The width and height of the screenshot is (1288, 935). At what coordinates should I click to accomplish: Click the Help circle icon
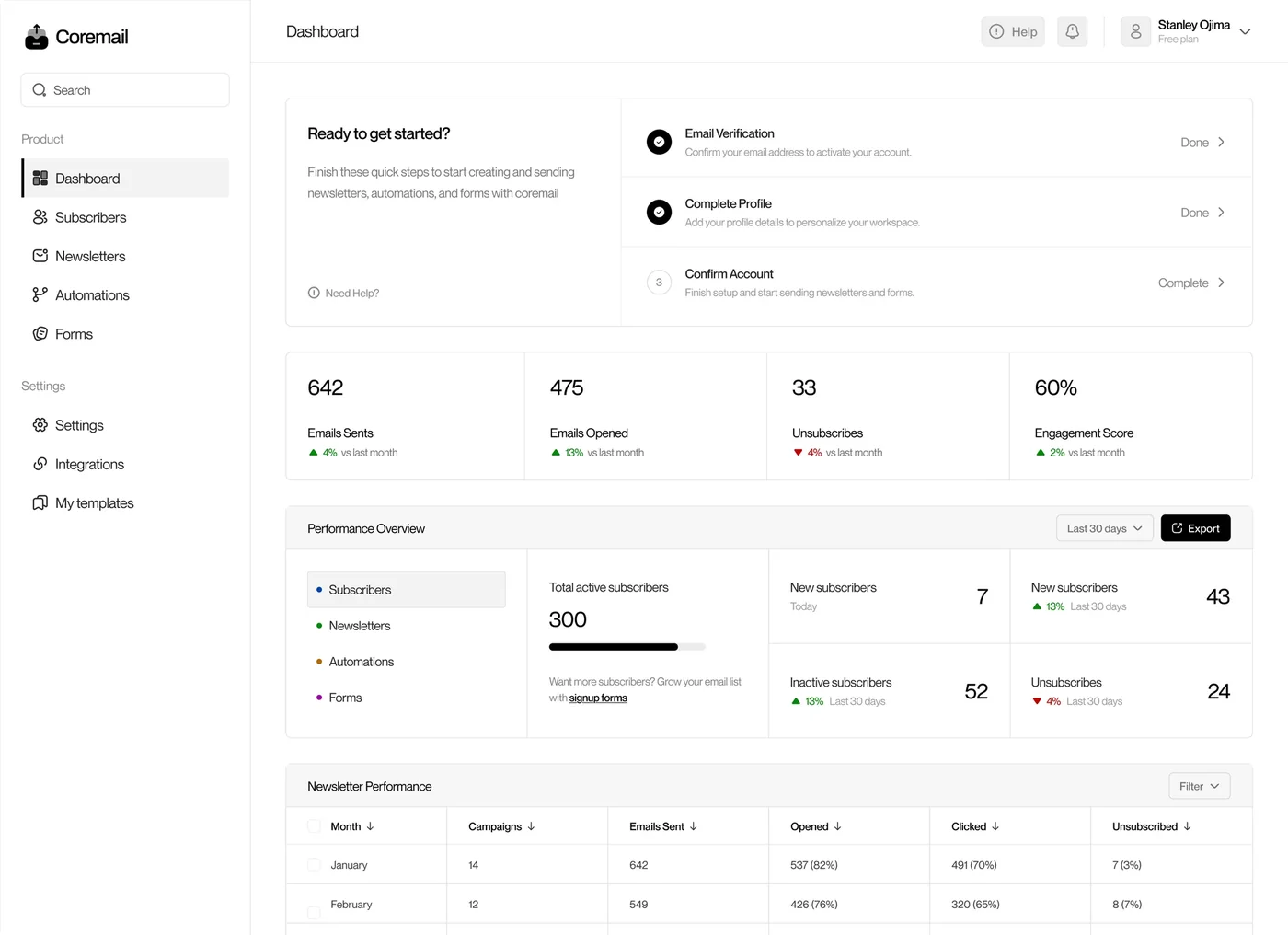996,31
